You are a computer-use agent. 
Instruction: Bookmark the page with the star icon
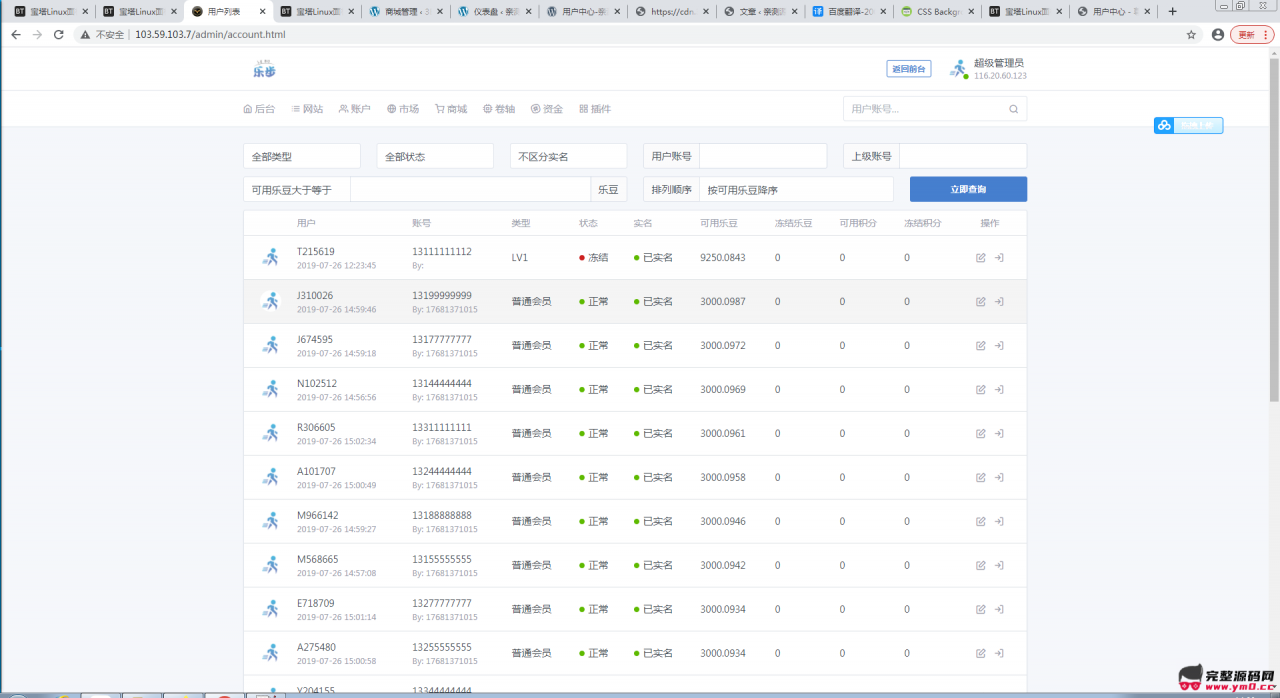[1191, 34]
